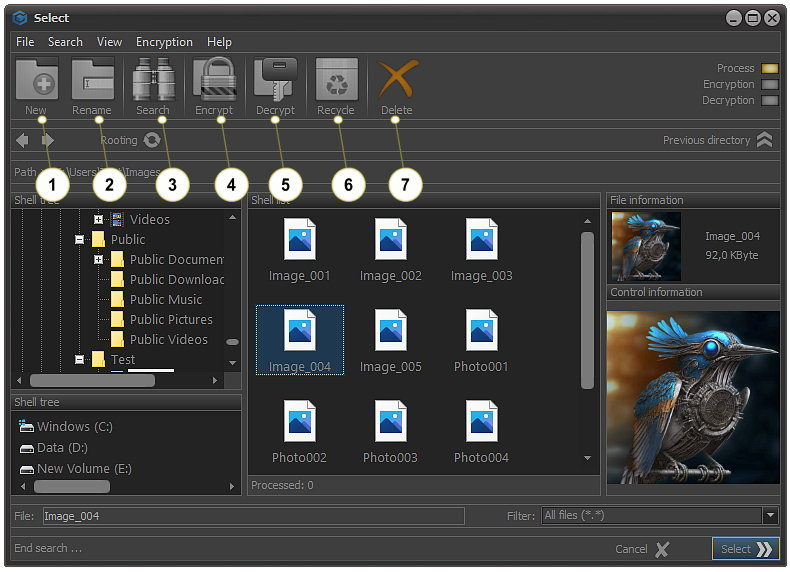Select the Windows (C:) drive
790x572 pixels.
66,427
